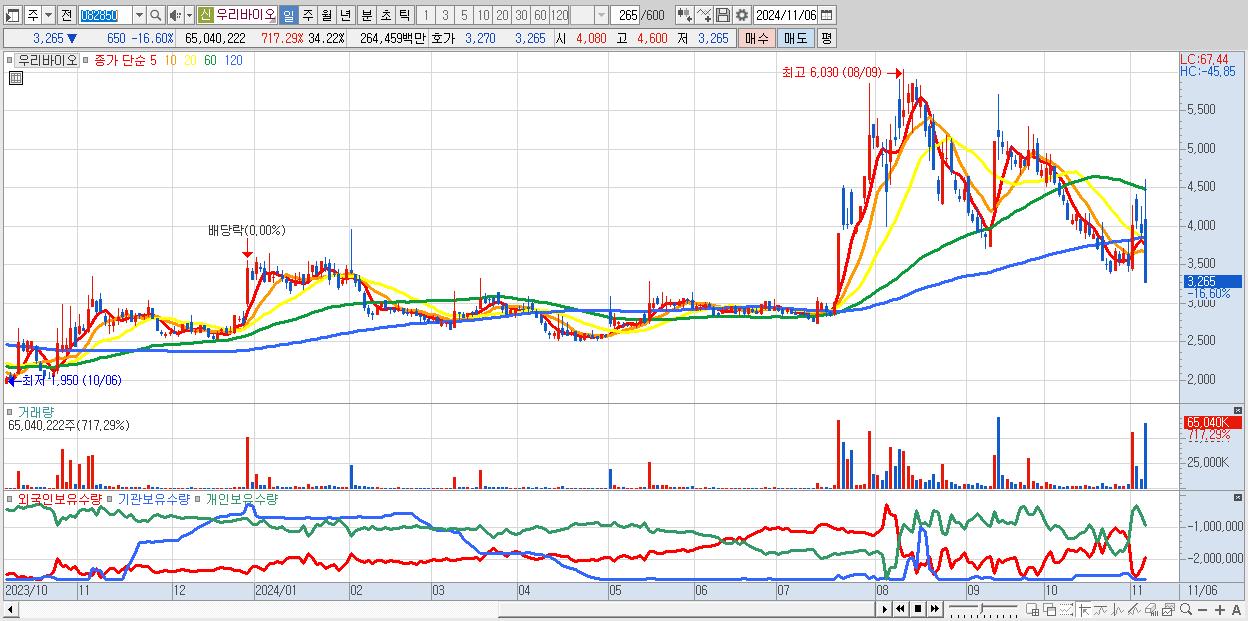Viewport: 1248px width, 621px height.
Task: Click the 매도 sell button
Action: point(796,38)
